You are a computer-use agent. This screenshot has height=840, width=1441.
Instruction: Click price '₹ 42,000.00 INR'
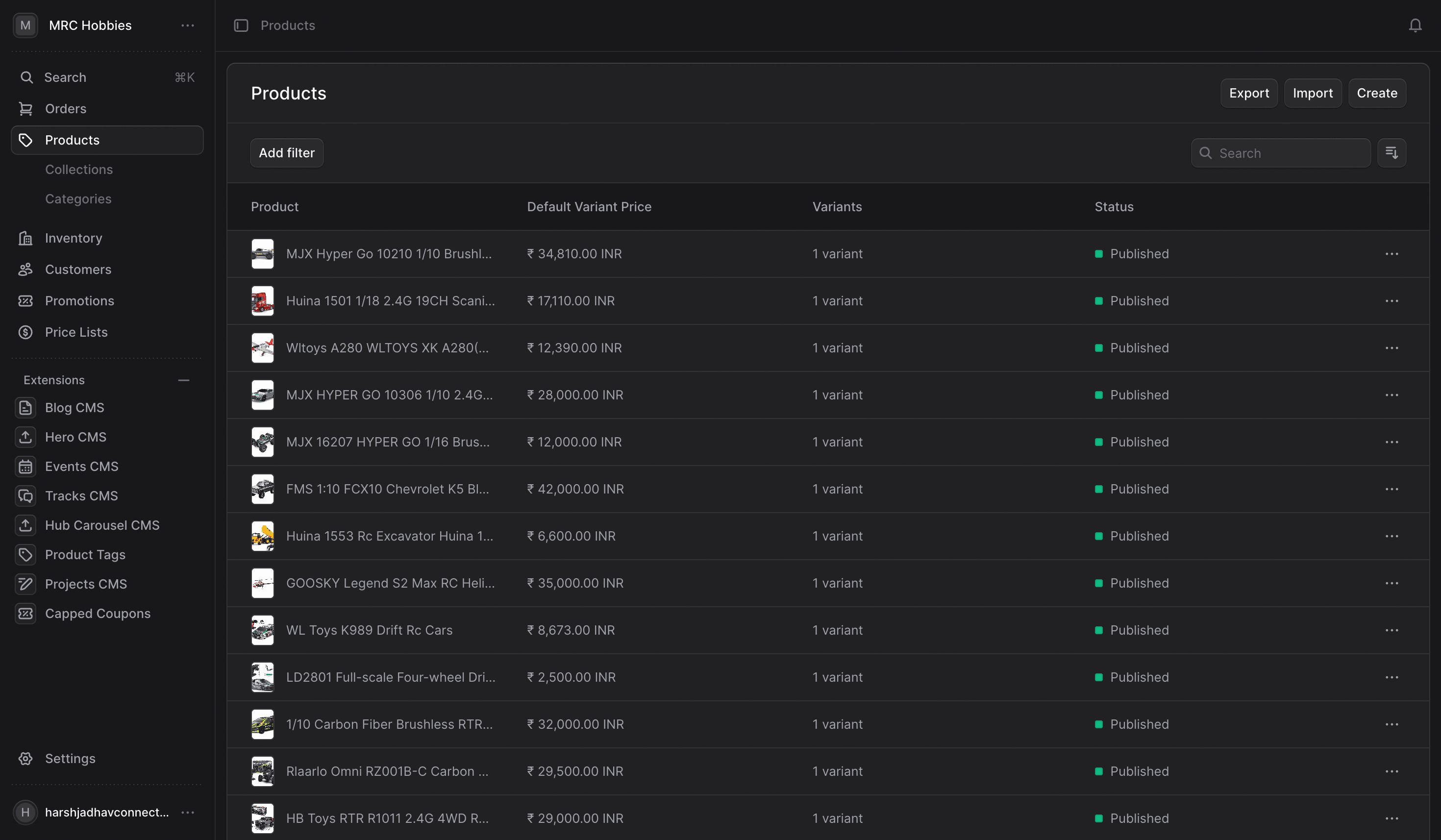(x=575, y=489)
